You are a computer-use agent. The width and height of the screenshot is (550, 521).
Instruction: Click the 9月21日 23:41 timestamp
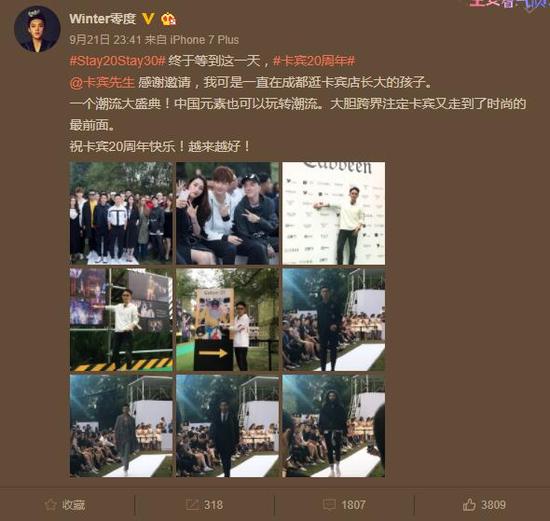(x=105, y=40)
